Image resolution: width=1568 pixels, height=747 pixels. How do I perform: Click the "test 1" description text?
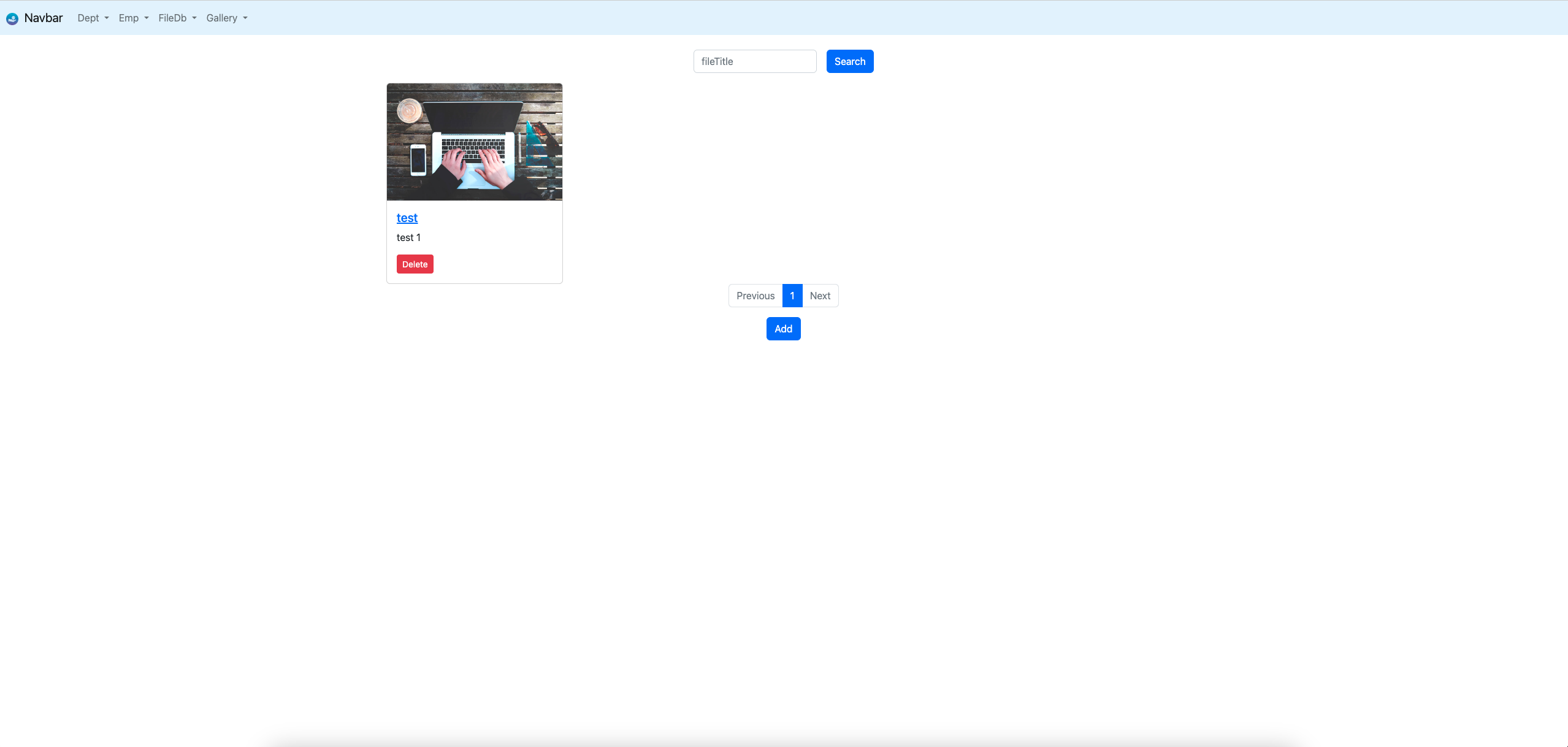pyautogui.click(x=408, y=237)
